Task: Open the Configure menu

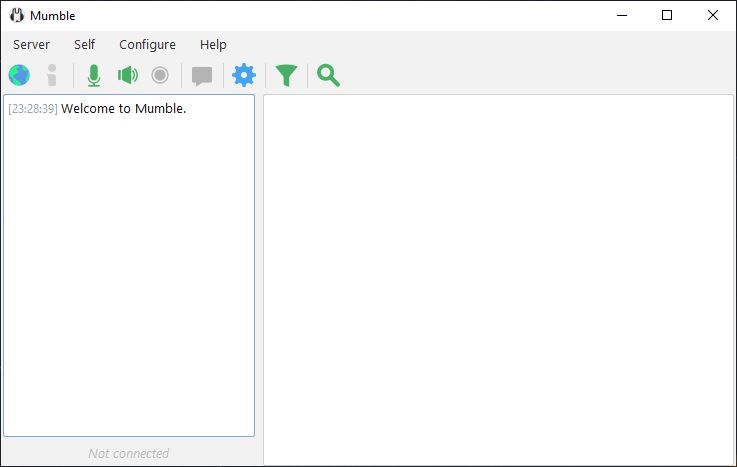Action: pos(147,45)
